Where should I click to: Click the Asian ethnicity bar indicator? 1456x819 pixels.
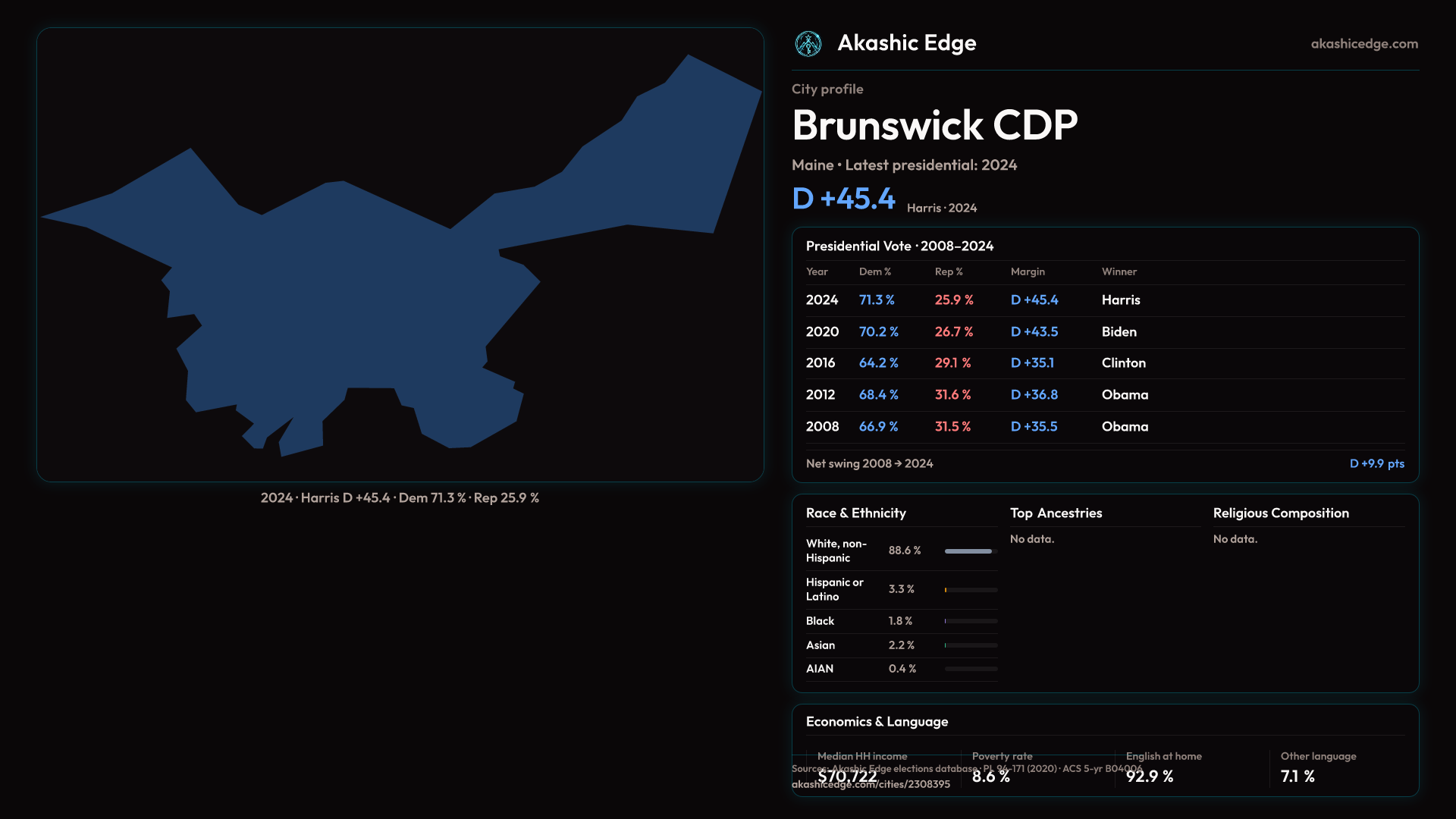point(971,645)
